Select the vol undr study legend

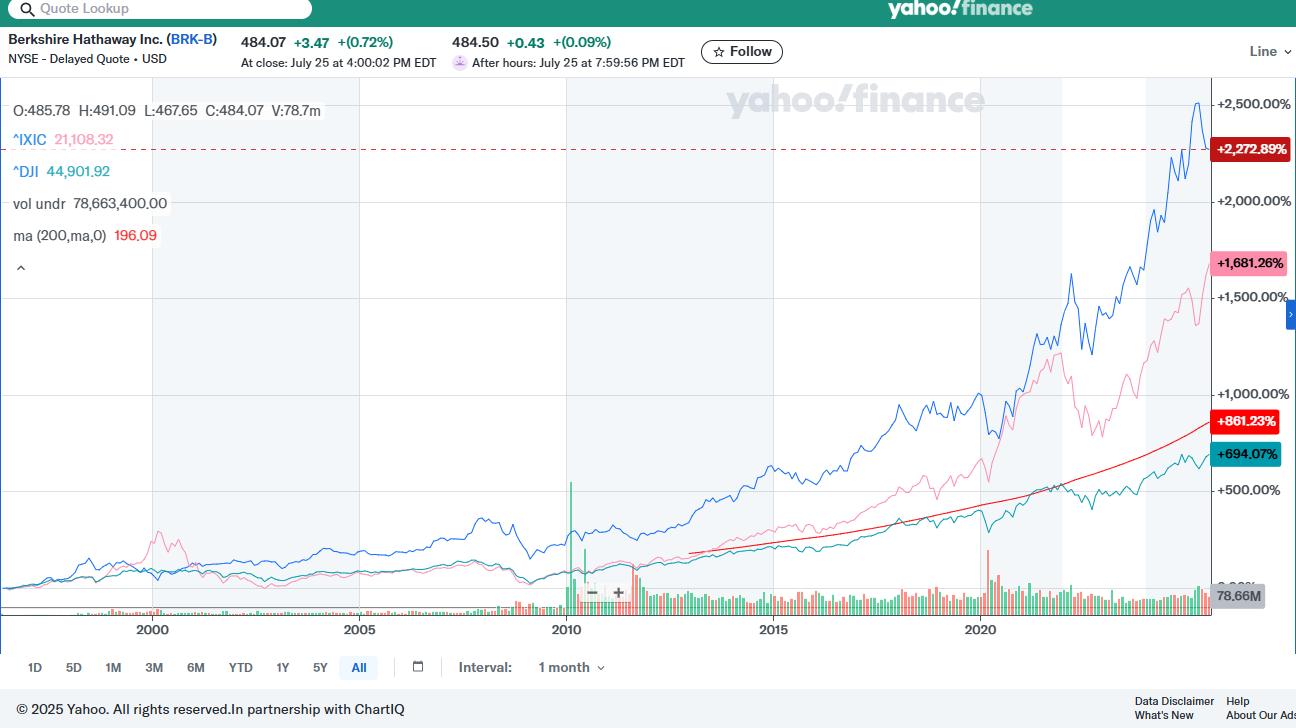coord(39,204)
